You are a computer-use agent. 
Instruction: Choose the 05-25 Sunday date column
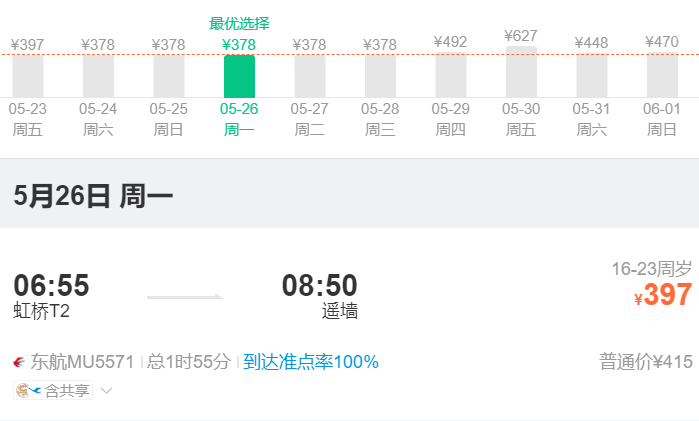[x=169, y=88]
